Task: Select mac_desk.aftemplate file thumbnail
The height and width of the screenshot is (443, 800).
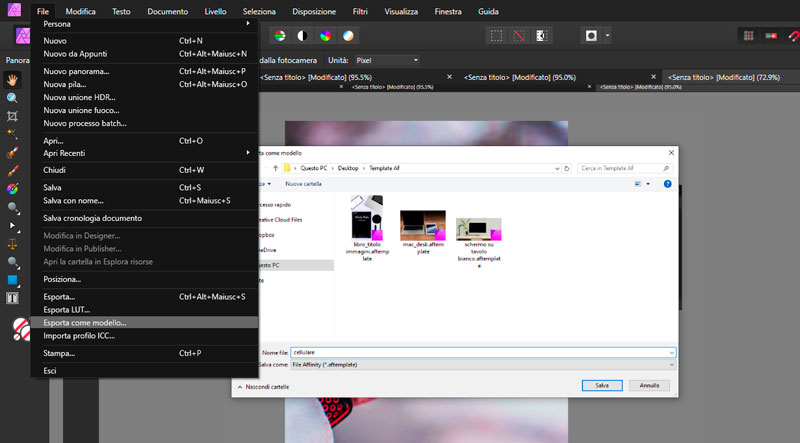Action: 423,232
